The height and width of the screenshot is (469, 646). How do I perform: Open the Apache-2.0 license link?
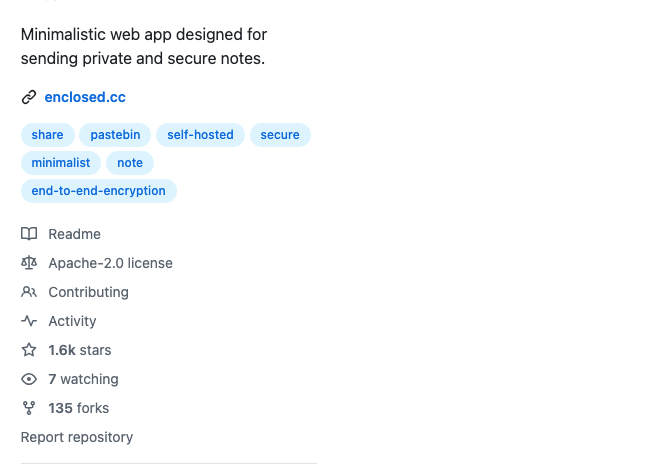click(x=110, y=263)
